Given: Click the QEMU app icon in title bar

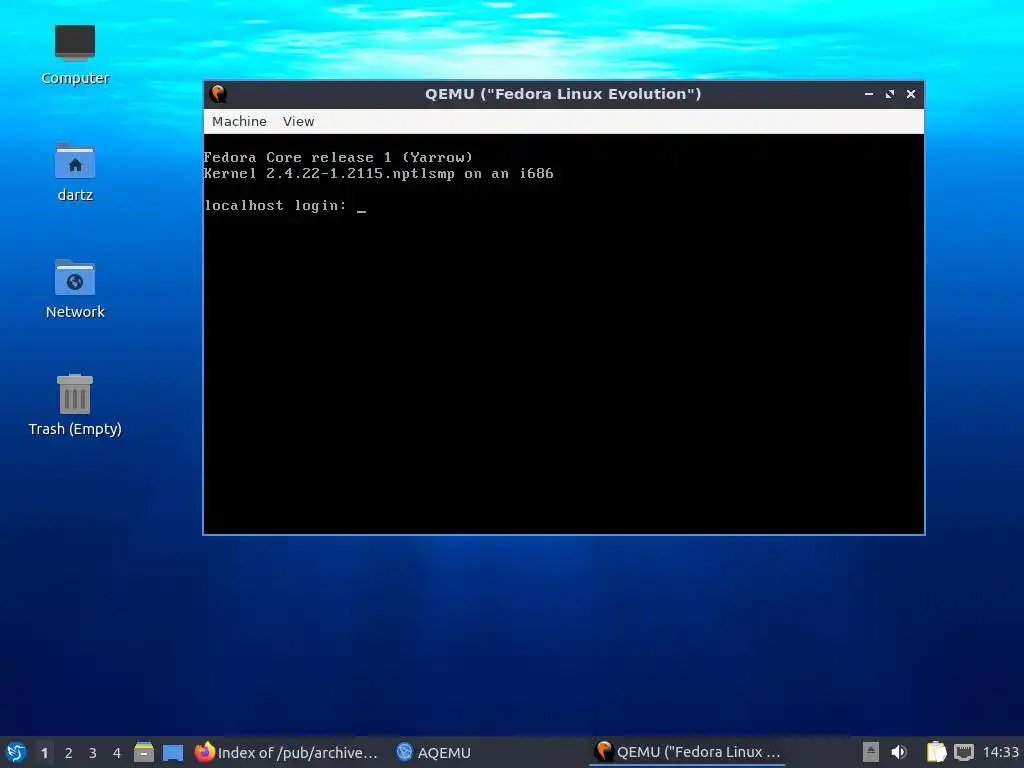Looking at the screenshot, I should pyautogui.click(x=218, y=94).
